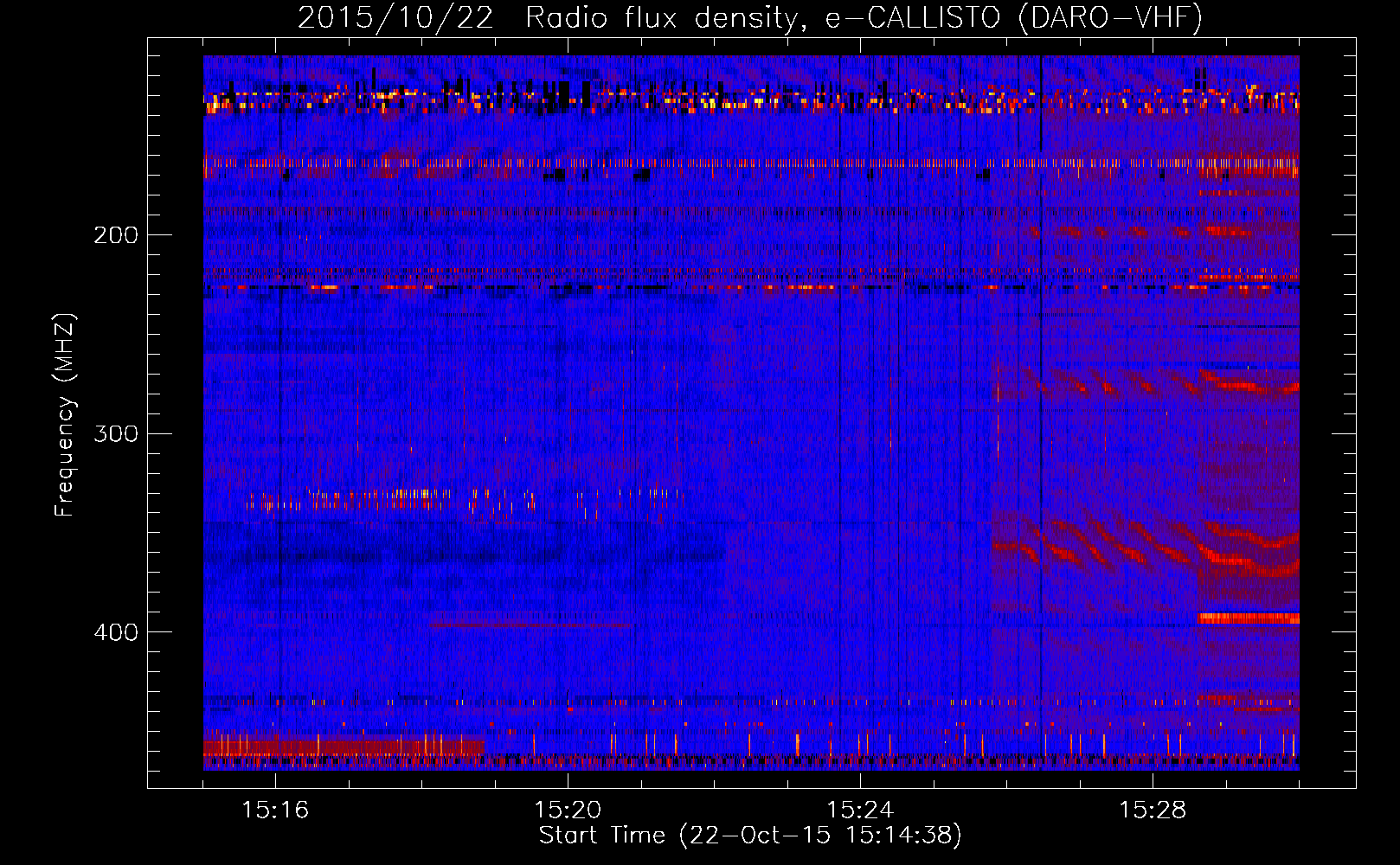
Task: Pick the 400 frequency tick label
Action: point(115,632)
